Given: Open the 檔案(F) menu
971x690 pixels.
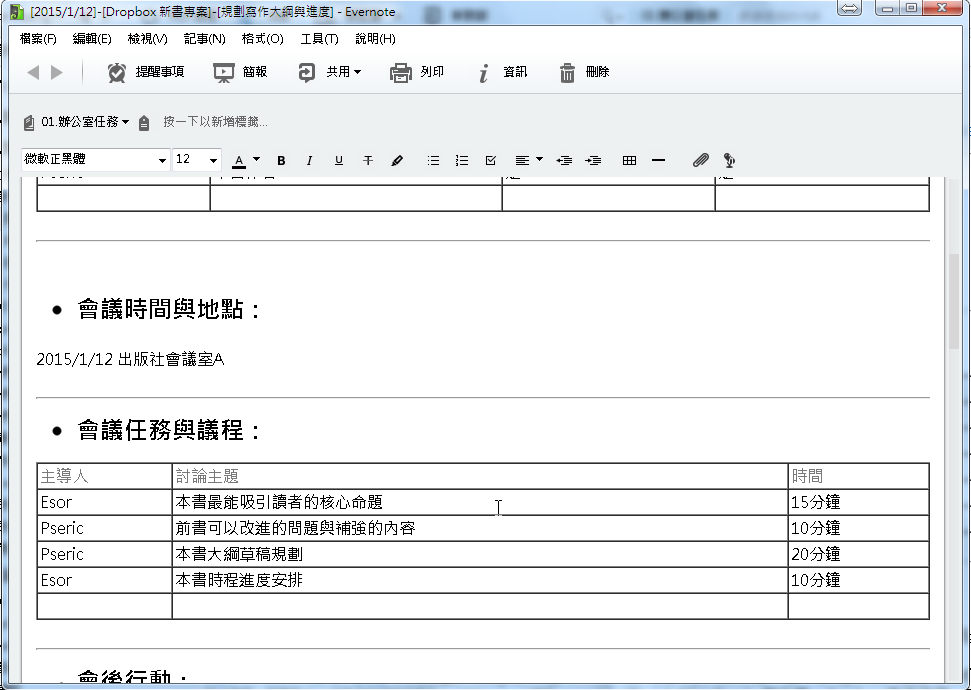Looking at the screenshot, I should coord(38,39).
